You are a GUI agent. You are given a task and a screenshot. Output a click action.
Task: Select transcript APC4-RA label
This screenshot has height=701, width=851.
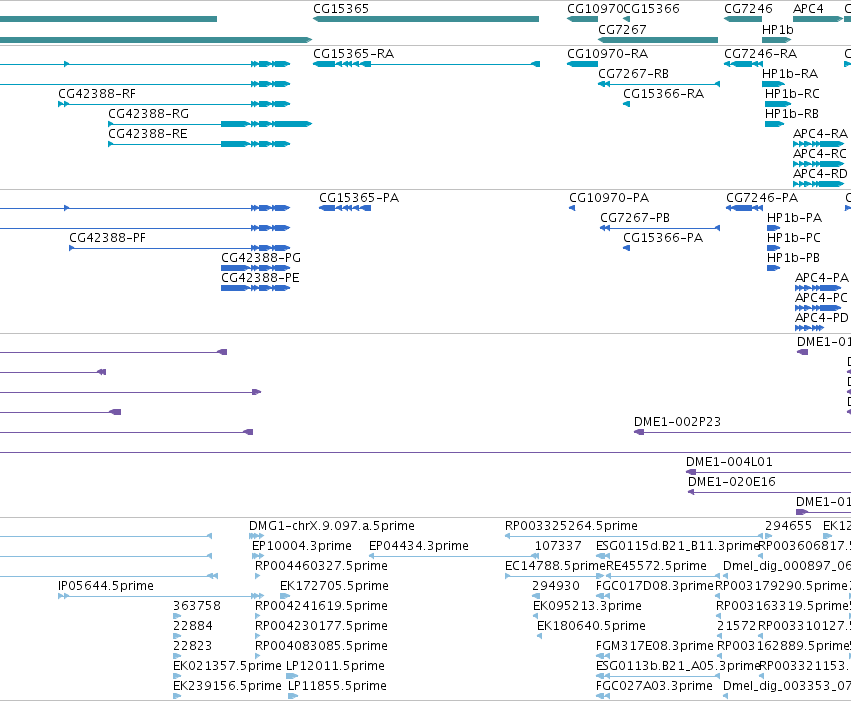pyautogui.click(x=820, y=133)
